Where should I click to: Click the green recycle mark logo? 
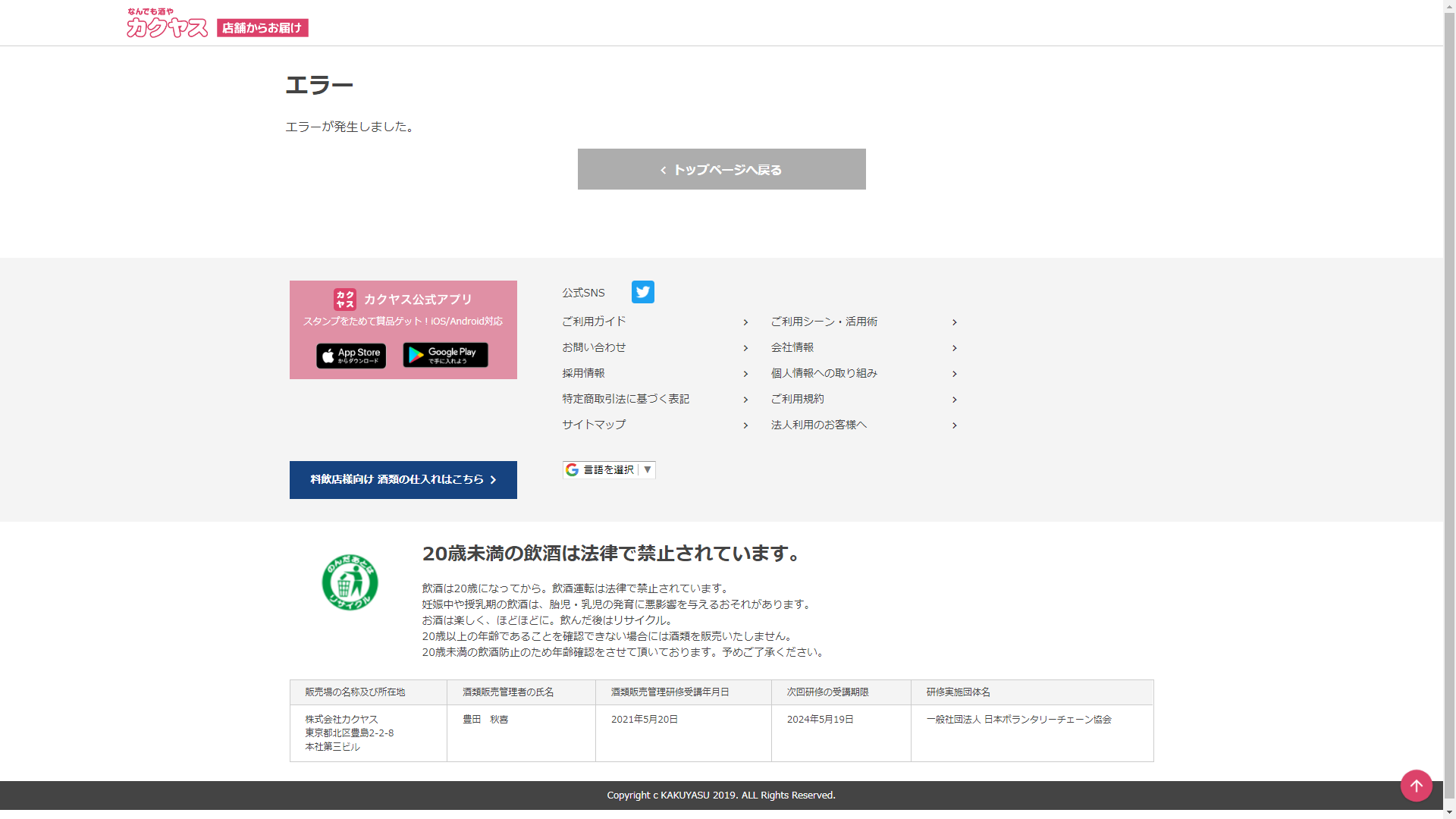coord(350,582)
